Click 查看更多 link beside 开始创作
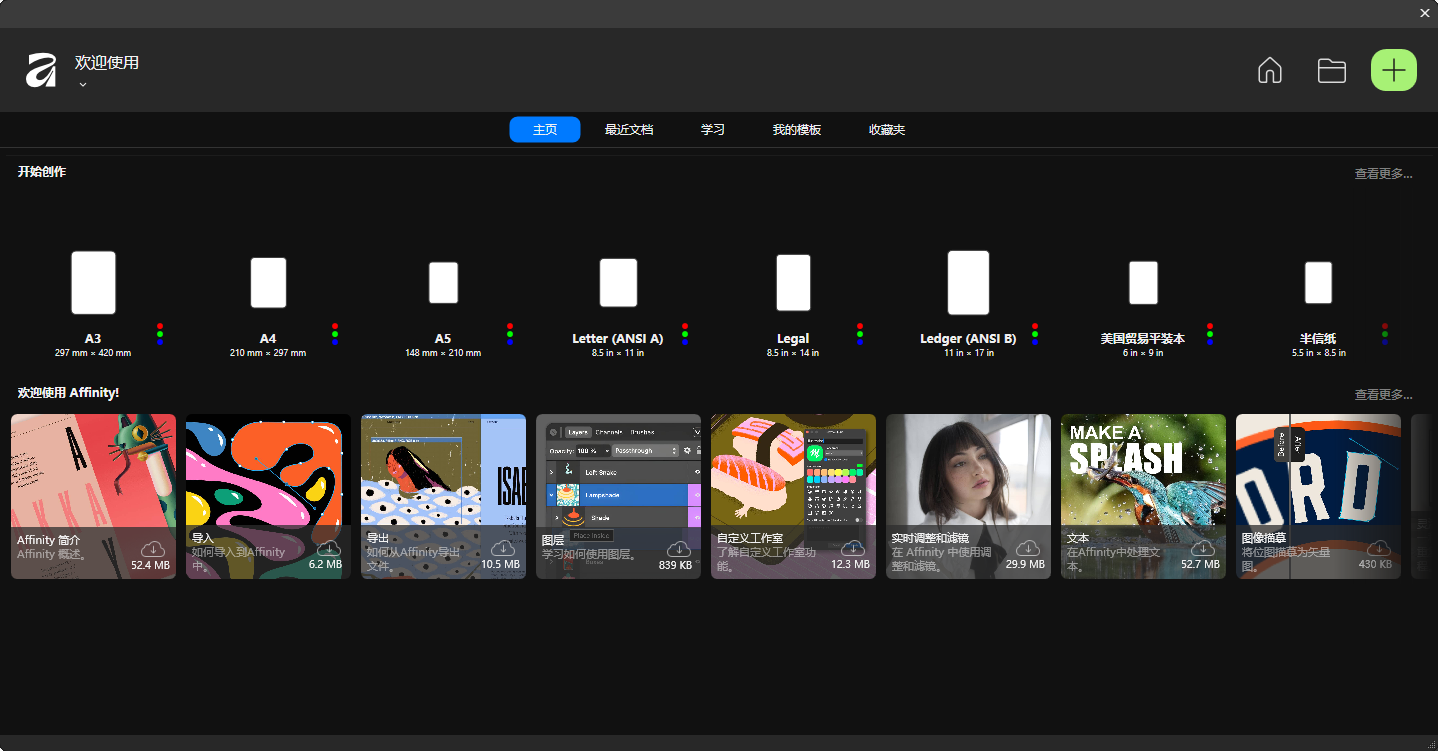 1384,174
